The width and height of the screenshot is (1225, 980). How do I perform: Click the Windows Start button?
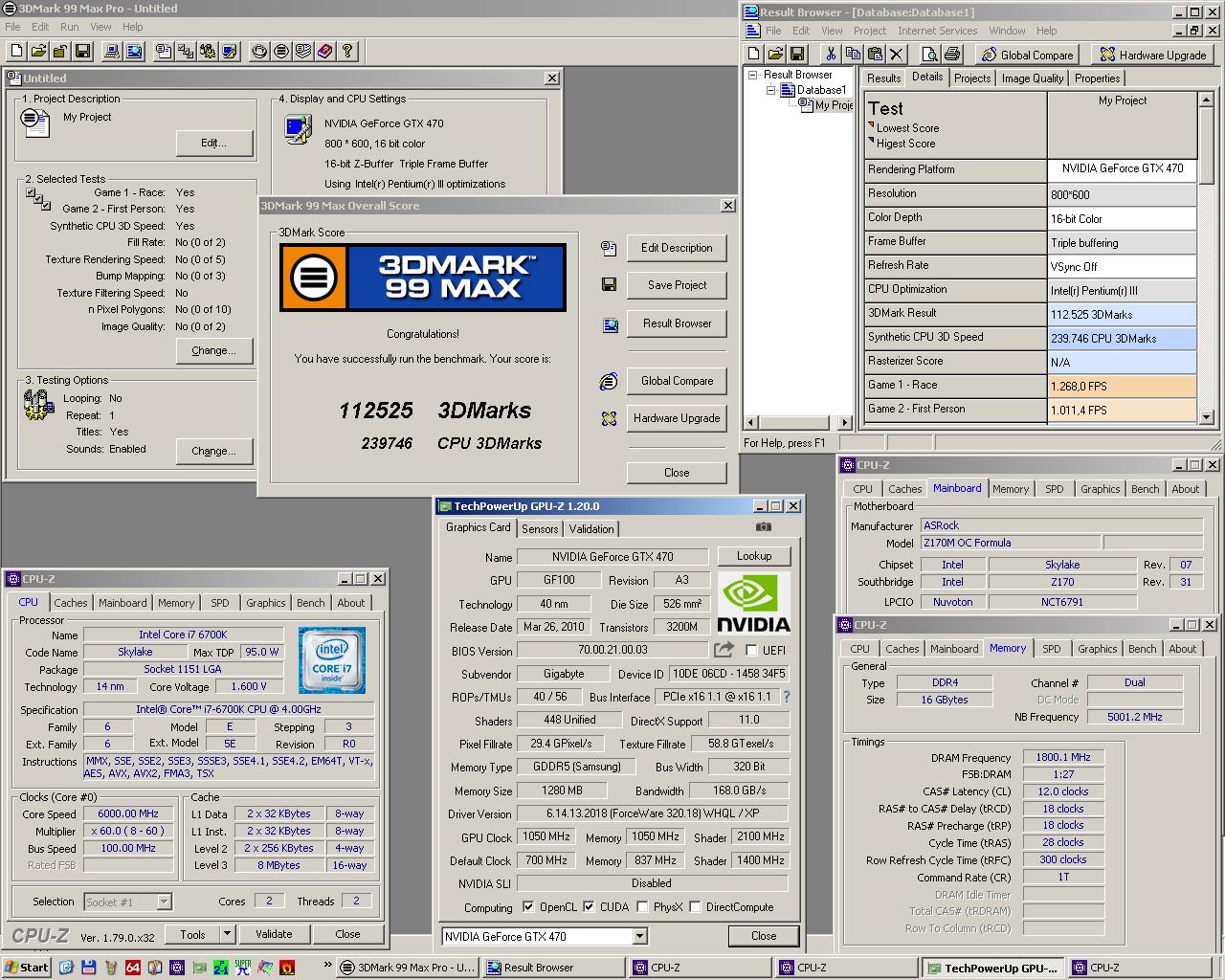click(26, 968)
